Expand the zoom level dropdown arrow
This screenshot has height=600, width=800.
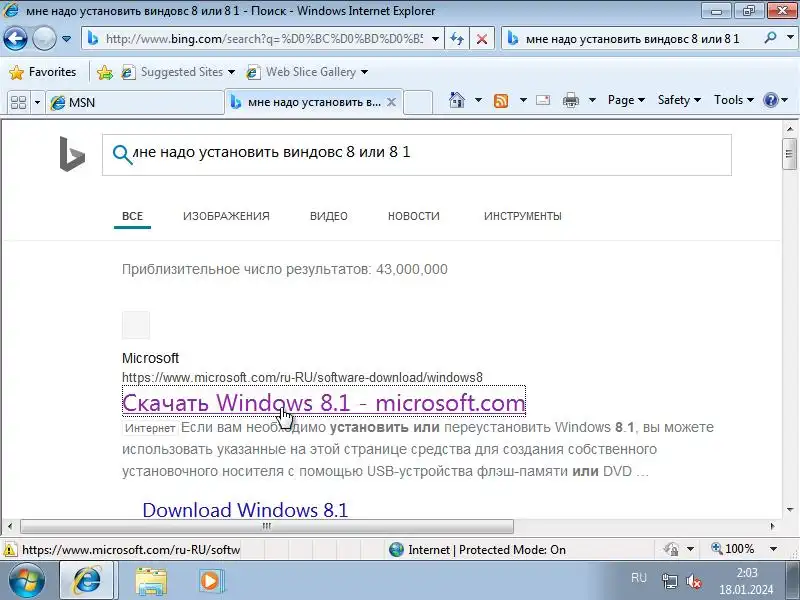point(773,549)
